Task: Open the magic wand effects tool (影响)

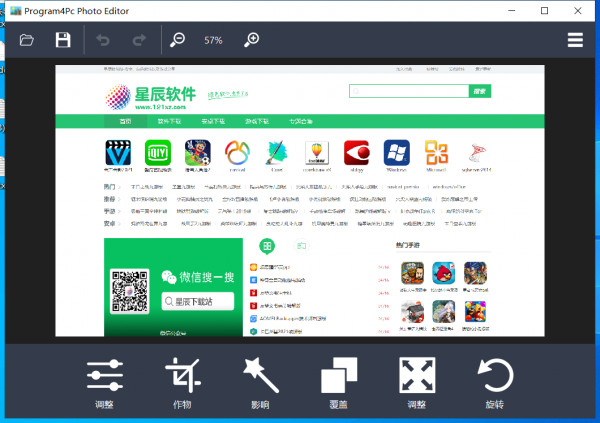Action: coord(261,383)
